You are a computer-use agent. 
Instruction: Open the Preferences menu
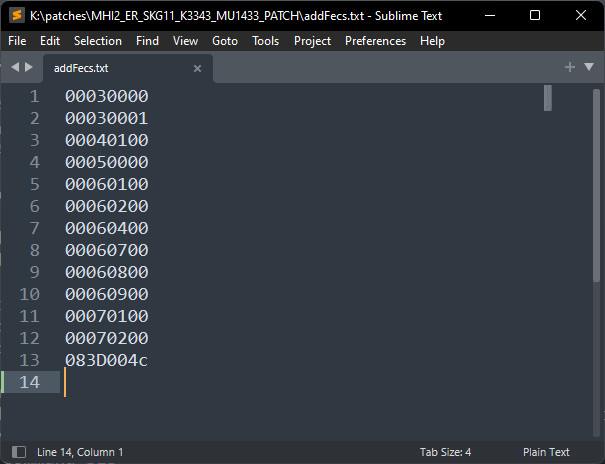[375, 41]
